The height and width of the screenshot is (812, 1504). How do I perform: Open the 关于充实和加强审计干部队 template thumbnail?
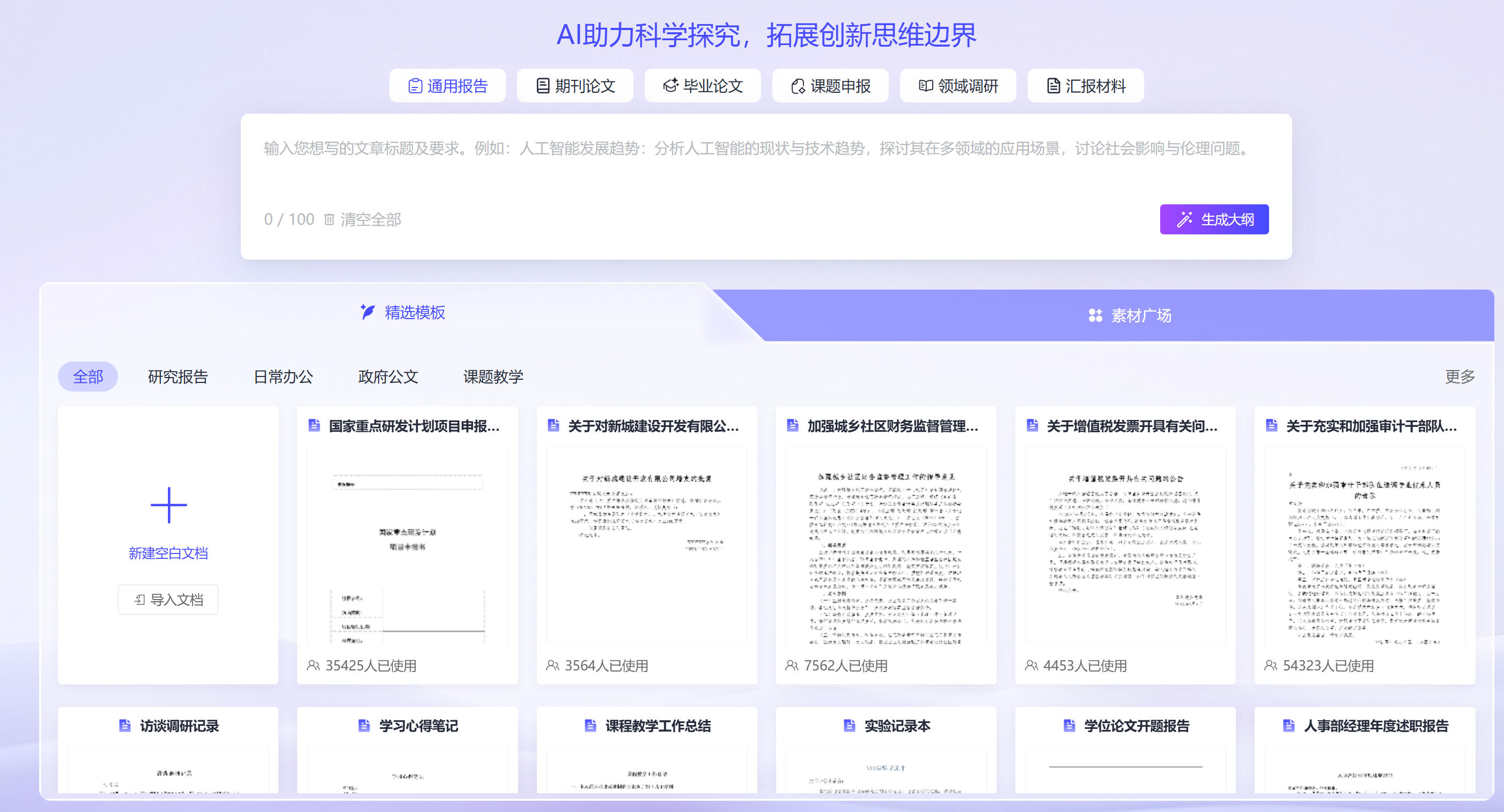click(x=1365, y=545)
